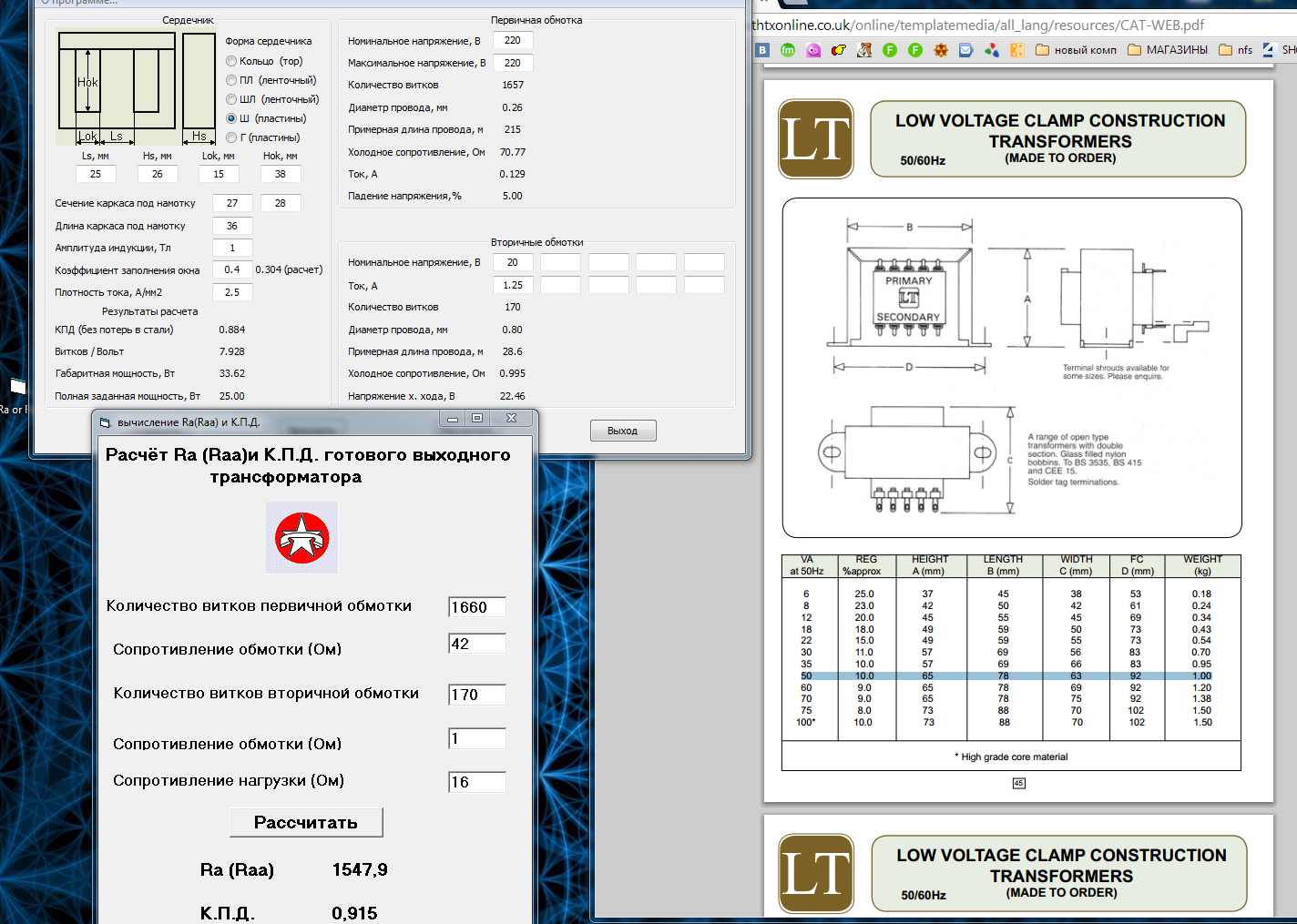Click the LT logo on first PDF page
The height and width of the screenshot is (924, 1297).
[816, 138]
